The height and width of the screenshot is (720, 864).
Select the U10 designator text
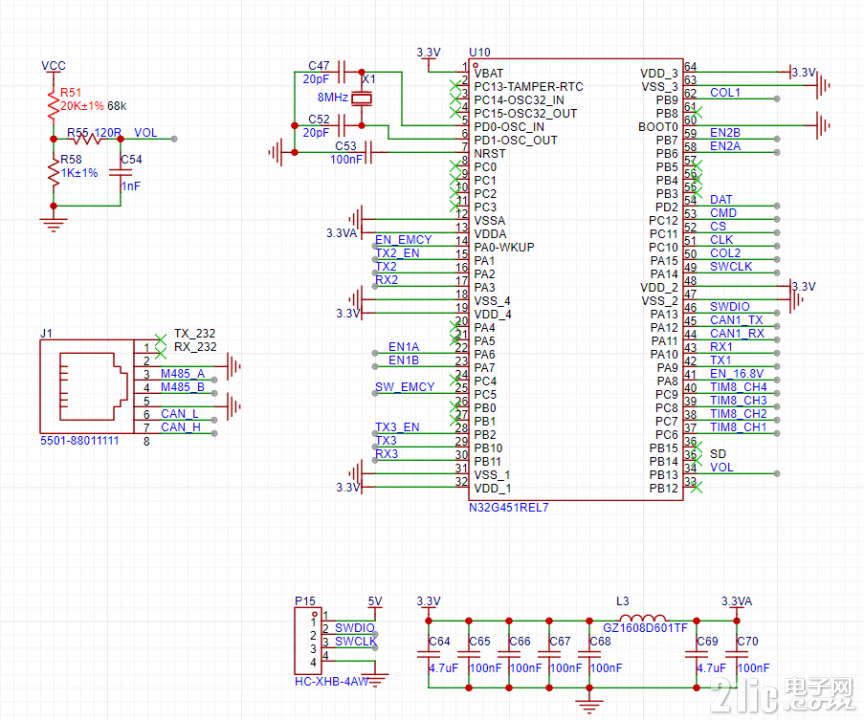tap(479, 52)
